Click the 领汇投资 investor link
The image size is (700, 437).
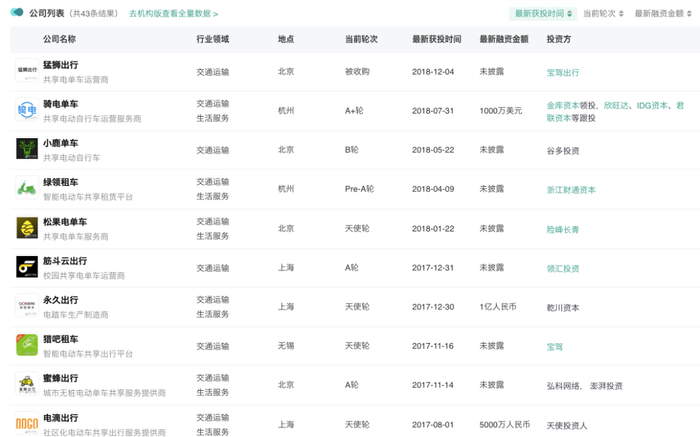(562, 268)
